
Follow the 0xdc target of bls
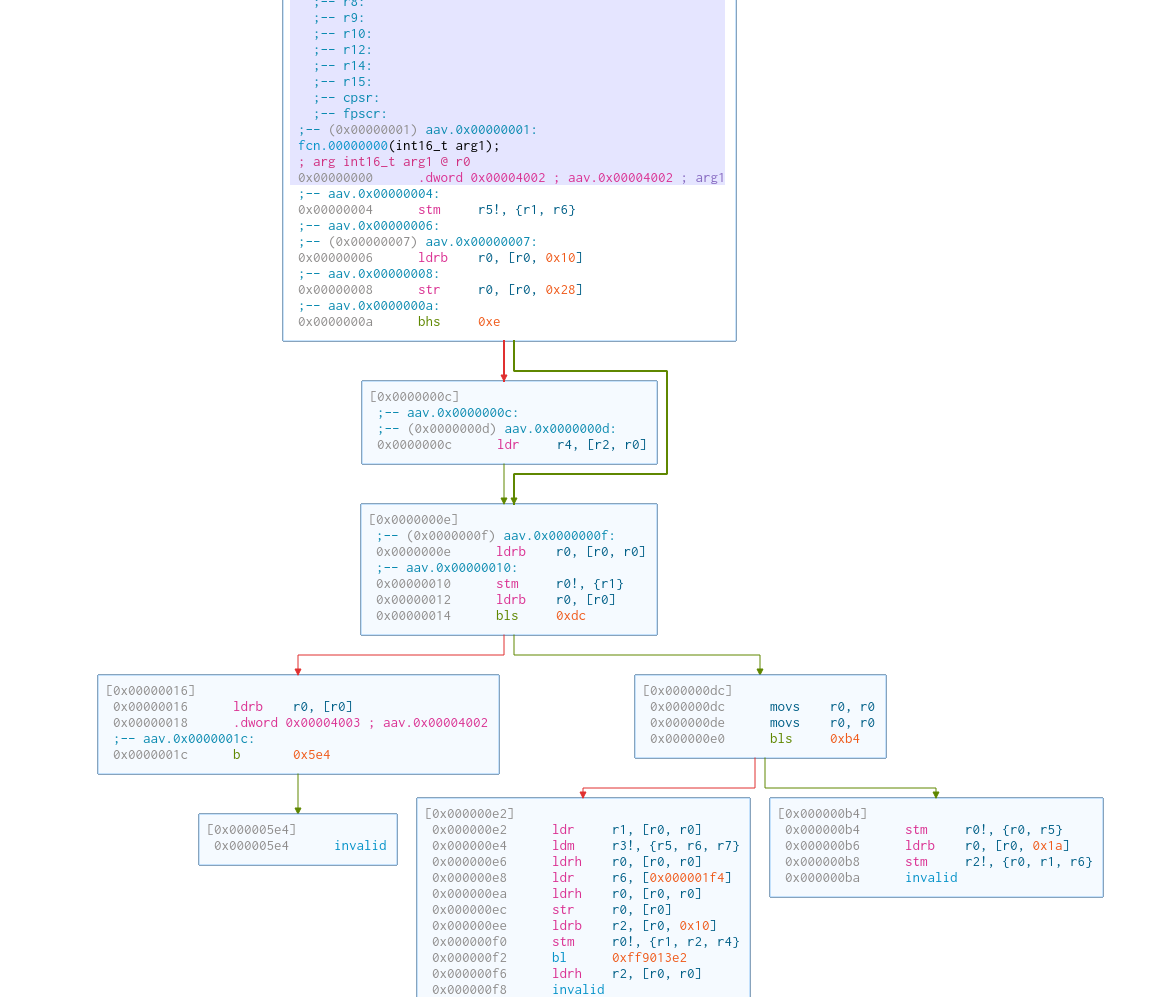click(x=570, y=616)
